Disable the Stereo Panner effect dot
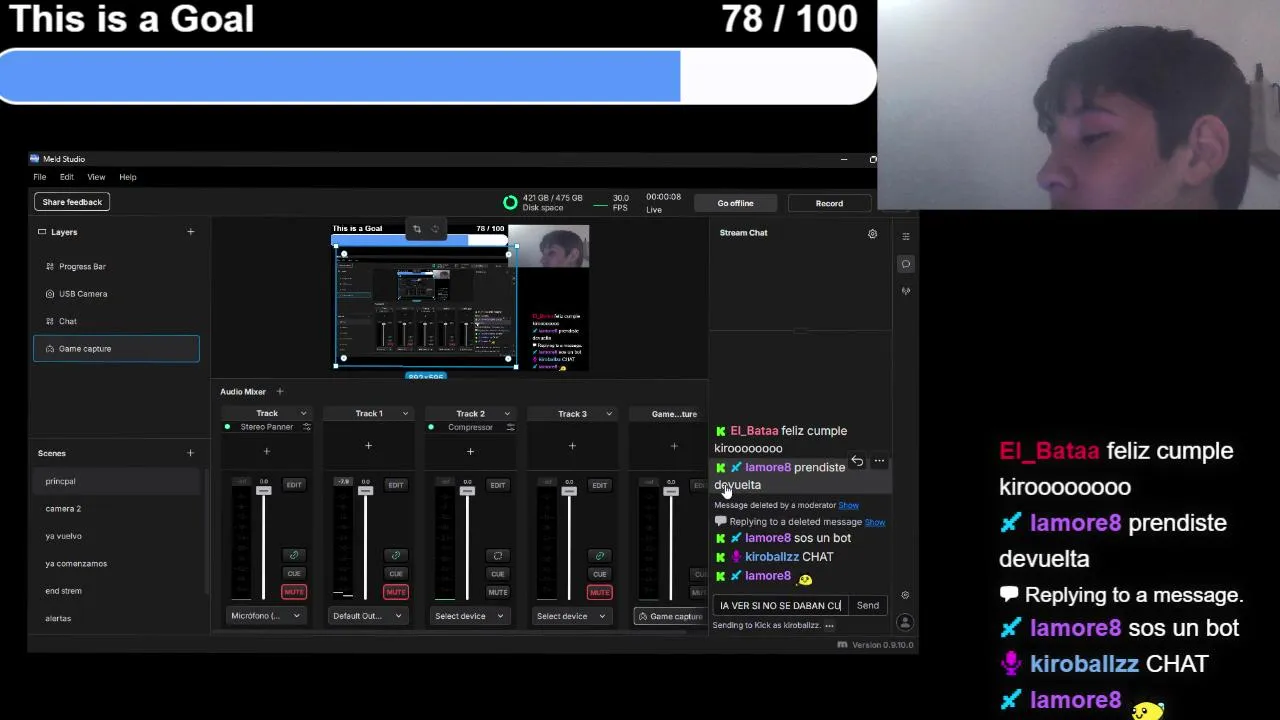The height and width of the screenshot is (720, 1280). coord(227,427)
